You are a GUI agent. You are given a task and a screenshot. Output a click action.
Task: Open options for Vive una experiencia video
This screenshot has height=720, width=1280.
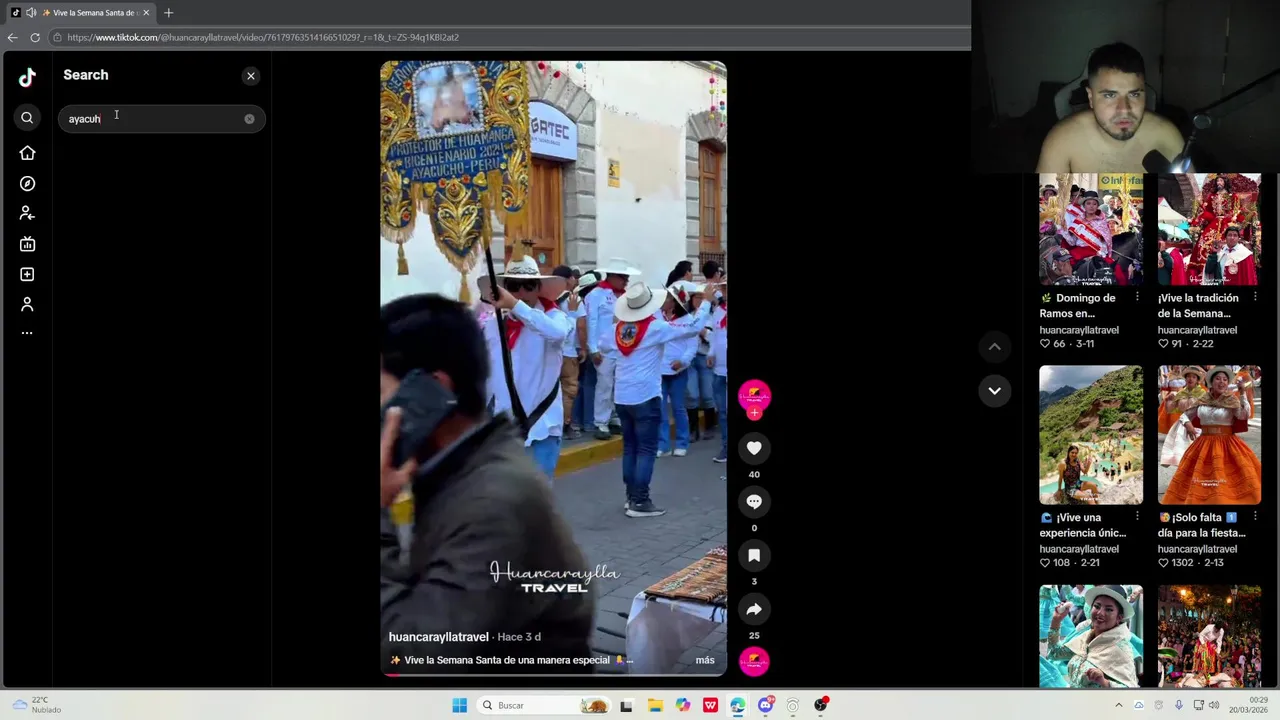click(1137, 517)
